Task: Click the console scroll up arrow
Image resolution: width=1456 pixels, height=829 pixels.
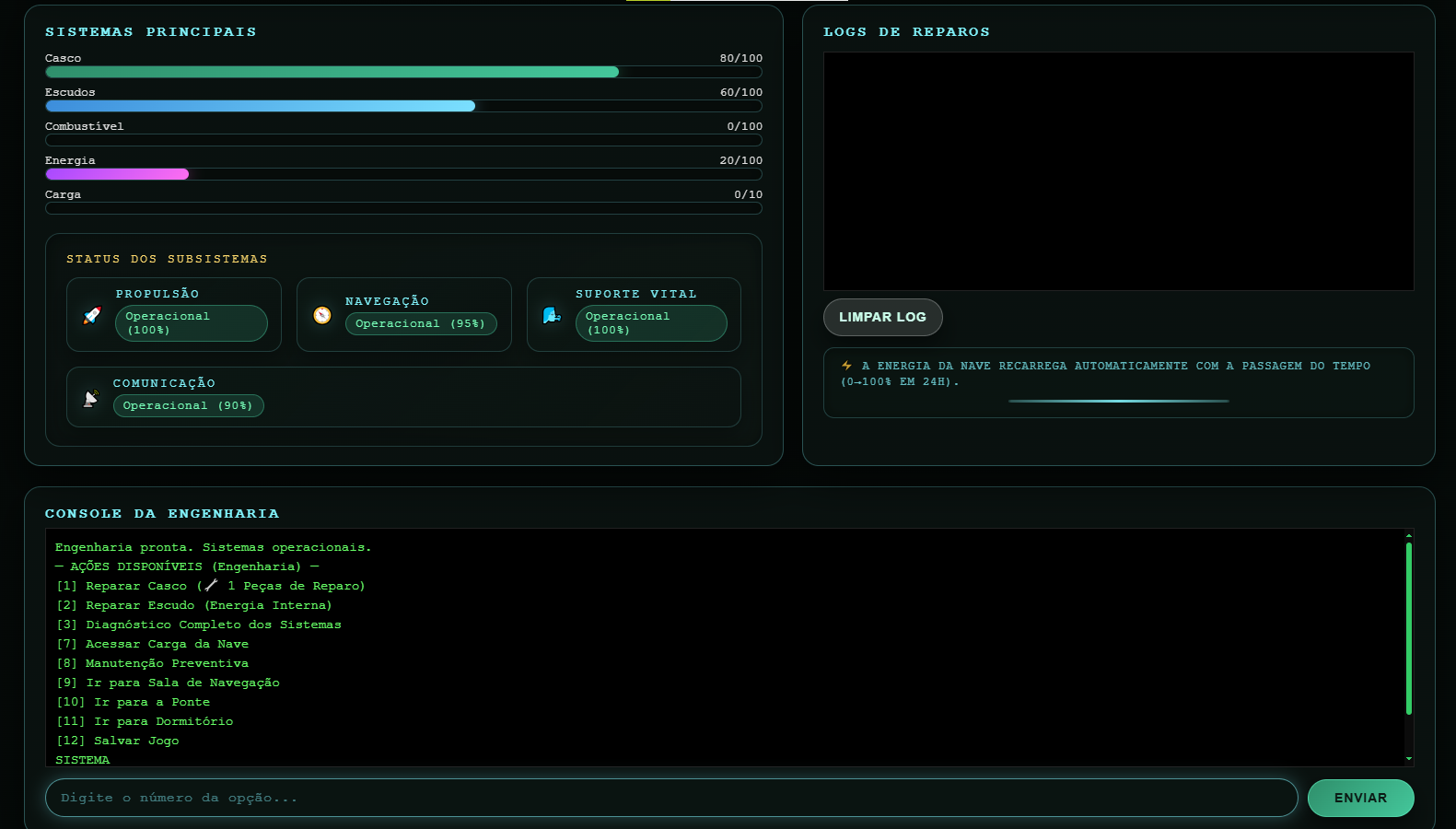Action: coord(1408,535)
